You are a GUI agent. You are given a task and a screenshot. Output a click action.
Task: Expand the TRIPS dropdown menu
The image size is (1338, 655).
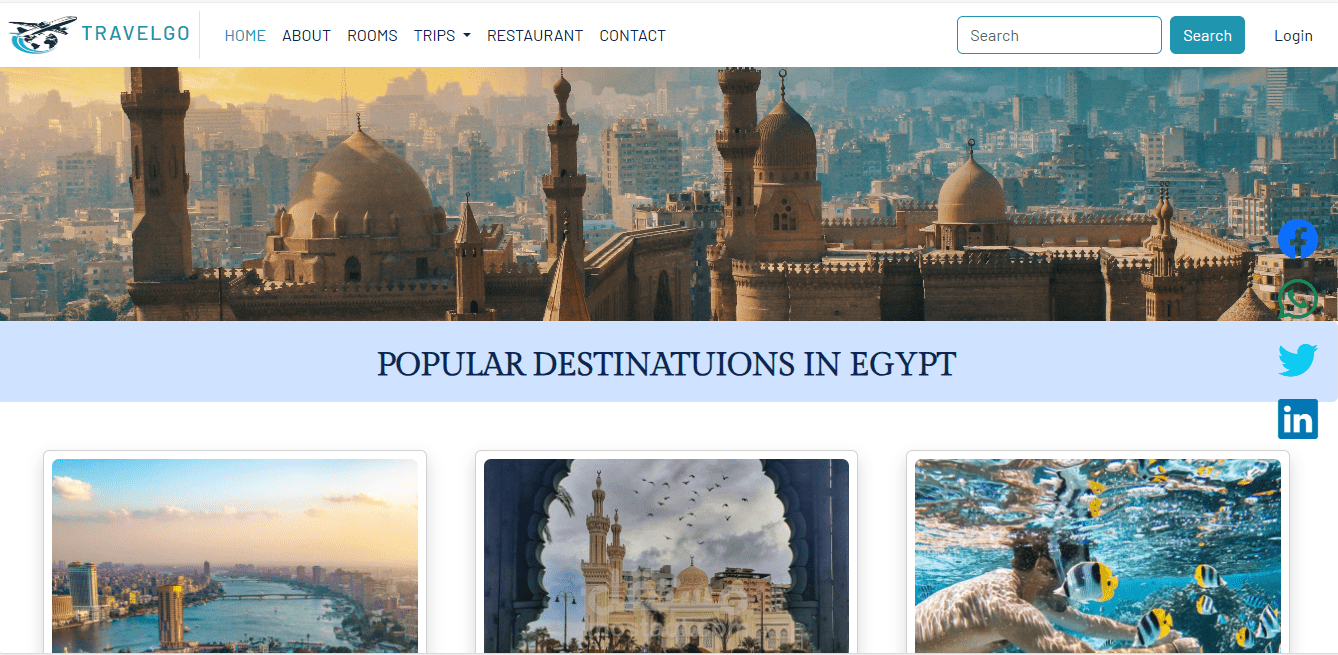tap(442, 35)
